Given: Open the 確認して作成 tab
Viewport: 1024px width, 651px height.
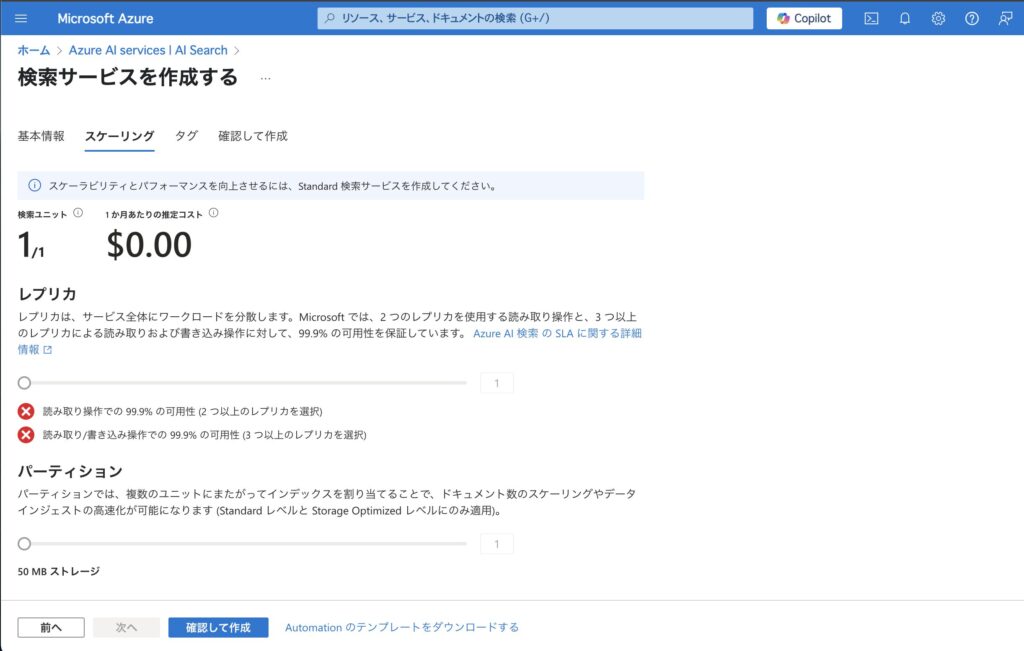Looking at the screenshot, I should click(253, 136).
